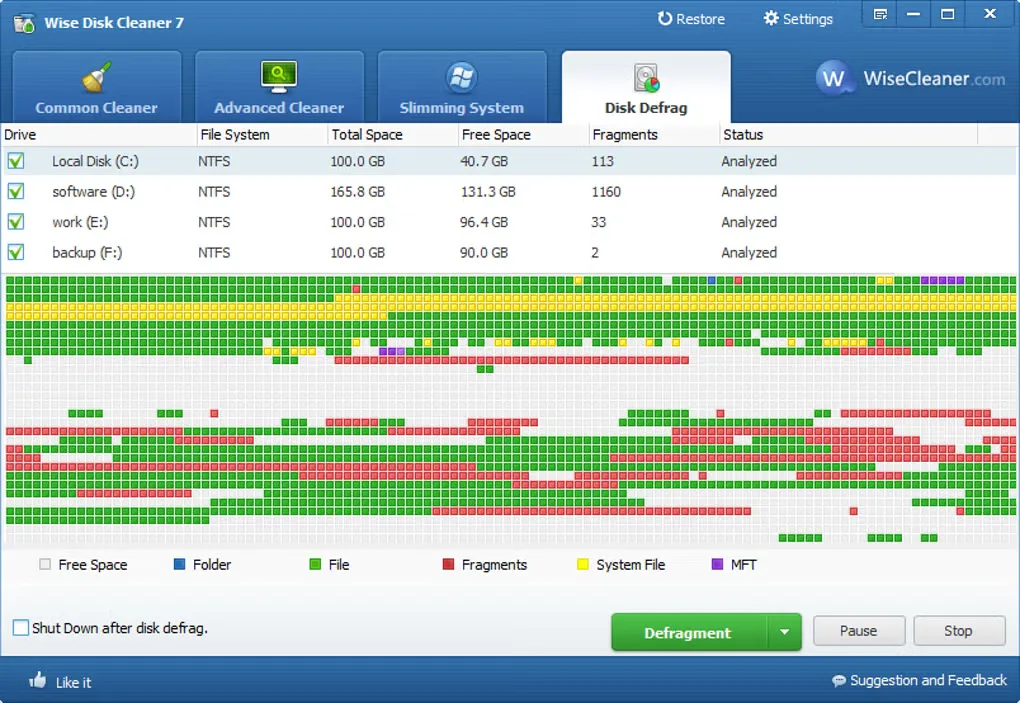Uncheck the backup (F:) drive checkbox
Viewport: 1020px width, 703px height.
pos(16,252)
